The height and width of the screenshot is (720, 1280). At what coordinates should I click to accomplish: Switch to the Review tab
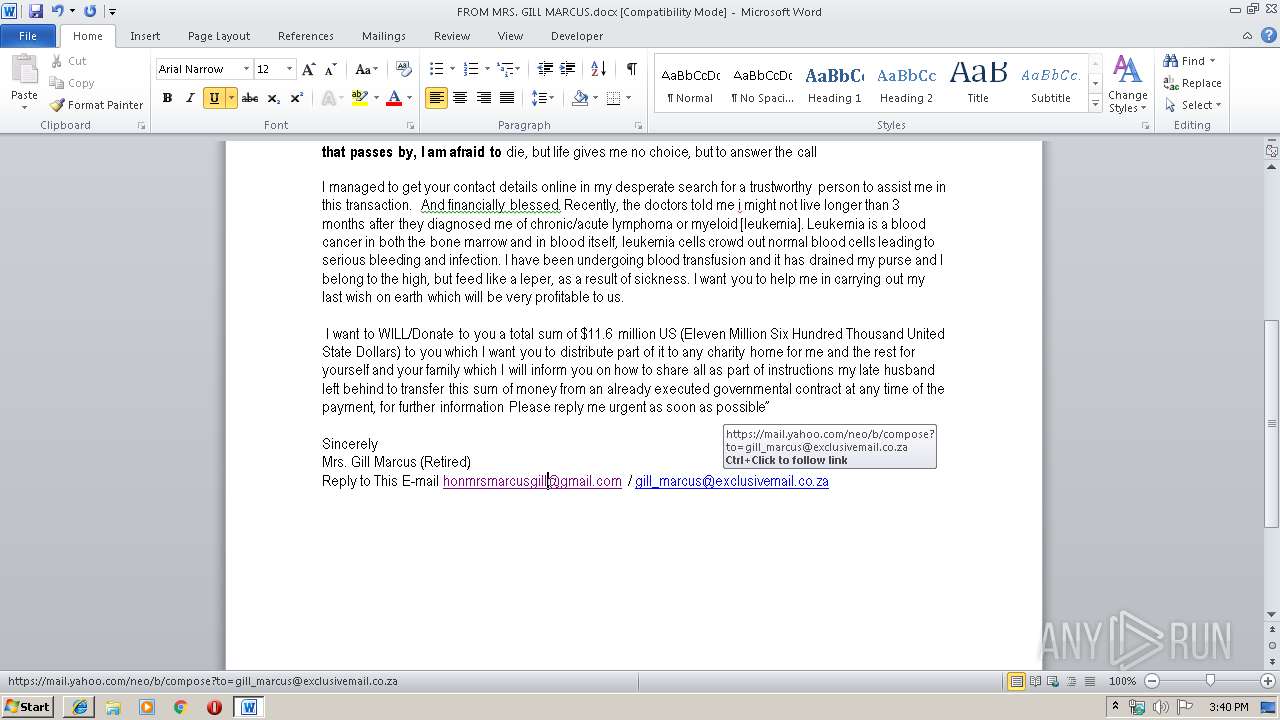452,36
